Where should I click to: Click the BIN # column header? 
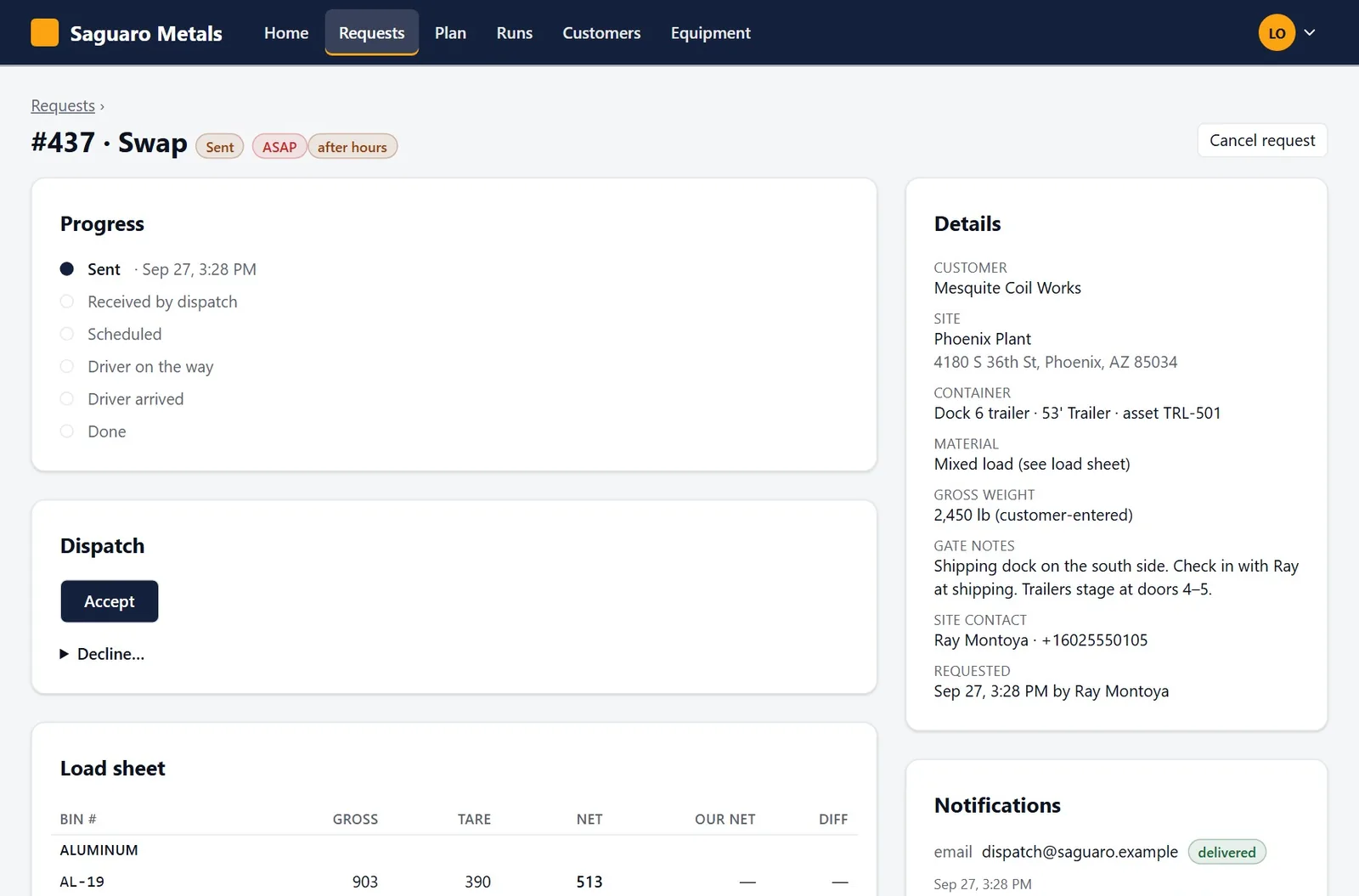78,820
